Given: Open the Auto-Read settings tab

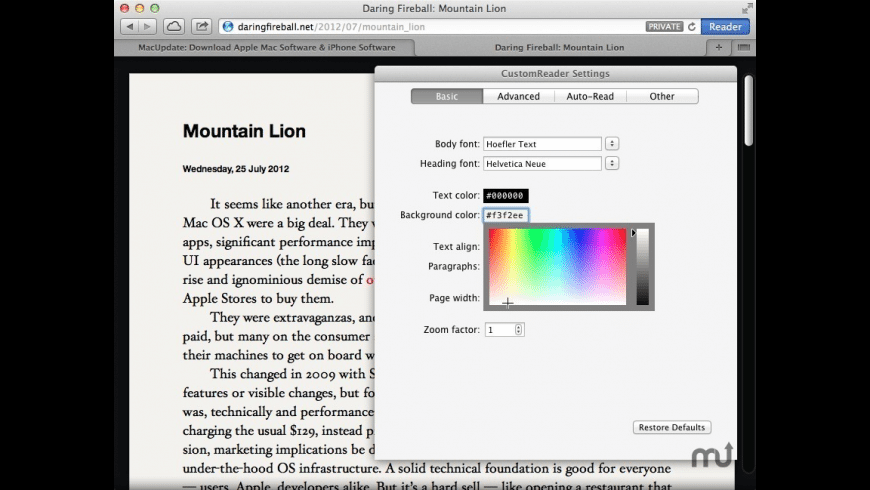Looking at the screenshot, I should [x=590, y=96].
